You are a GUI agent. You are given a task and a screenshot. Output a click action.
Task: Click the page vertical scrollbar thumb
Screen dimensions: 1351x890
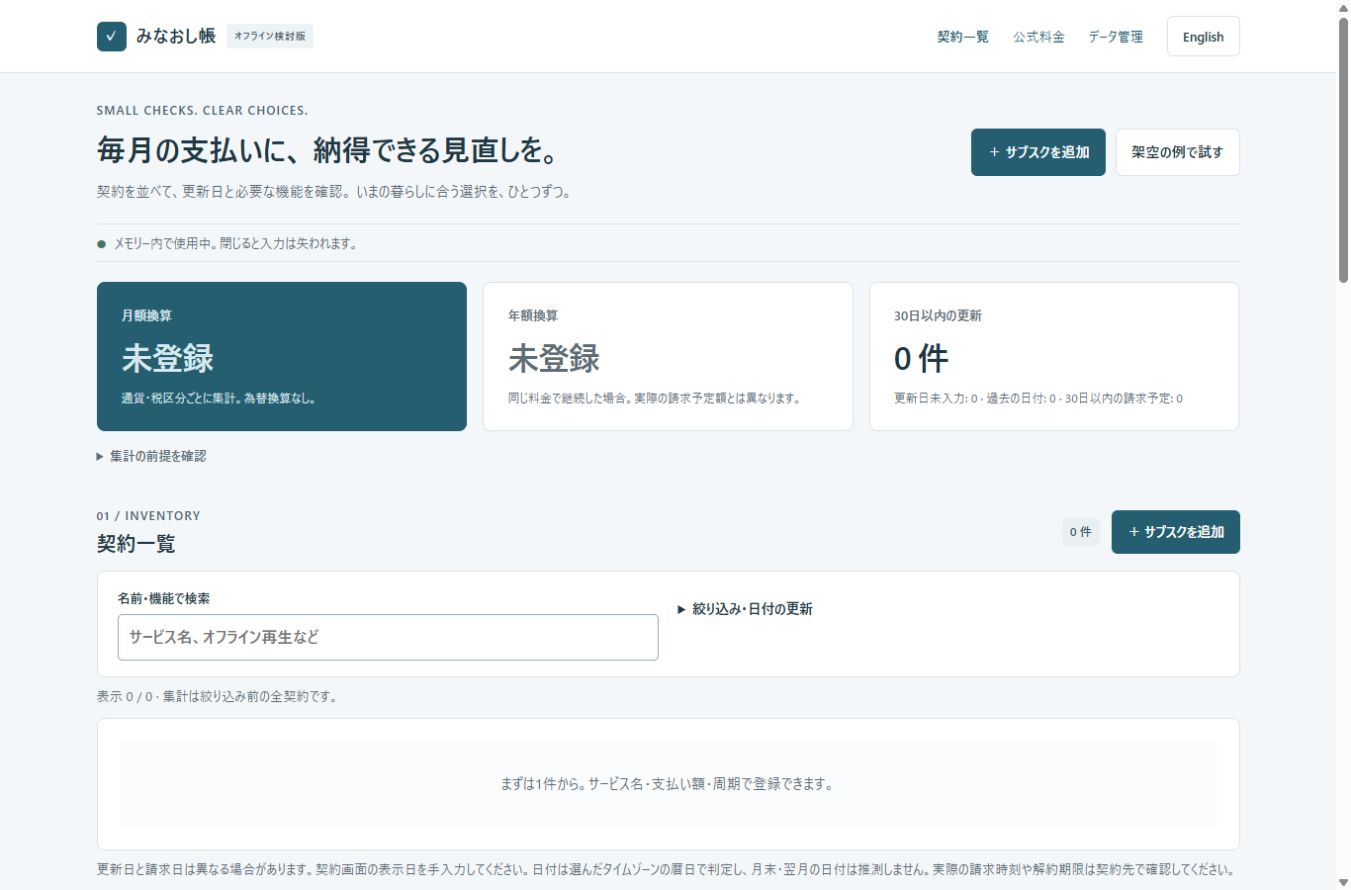point(1343,150)
